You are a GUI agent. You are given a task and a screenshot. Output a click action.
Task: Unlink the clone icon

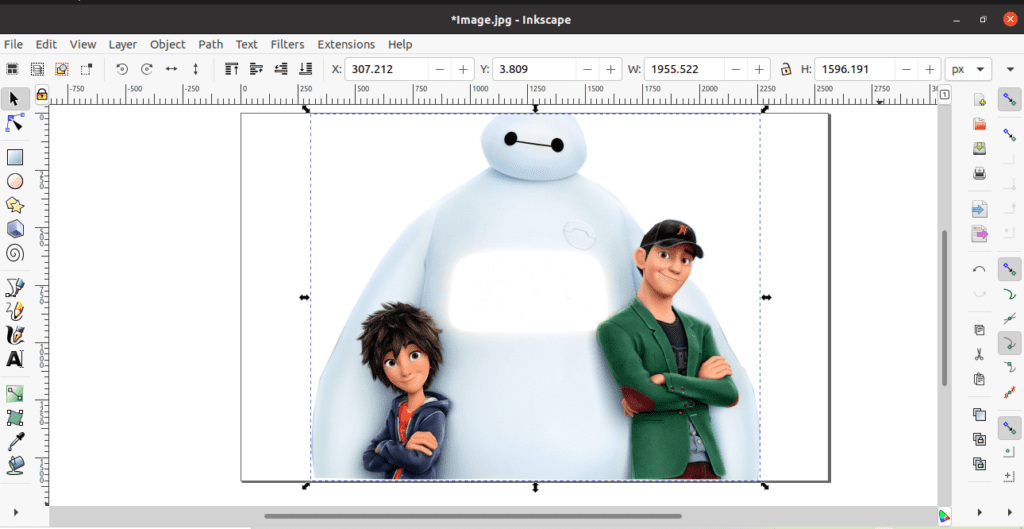pyautogui.click(x=979, y=464)
